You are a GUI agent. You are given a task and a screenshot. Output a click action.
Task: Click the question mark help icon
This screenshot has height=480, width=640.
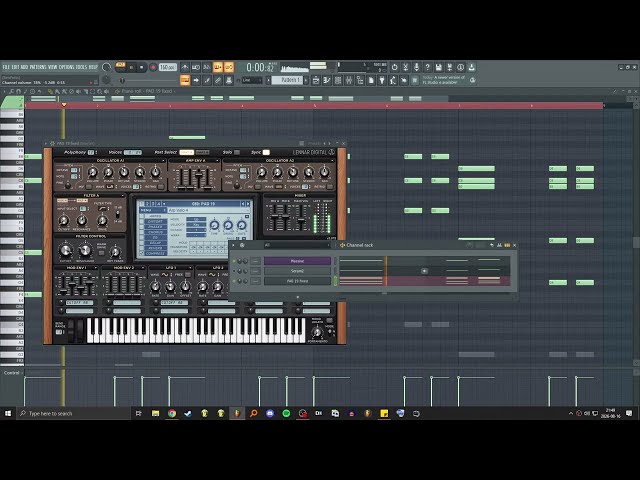pos(427,67)
